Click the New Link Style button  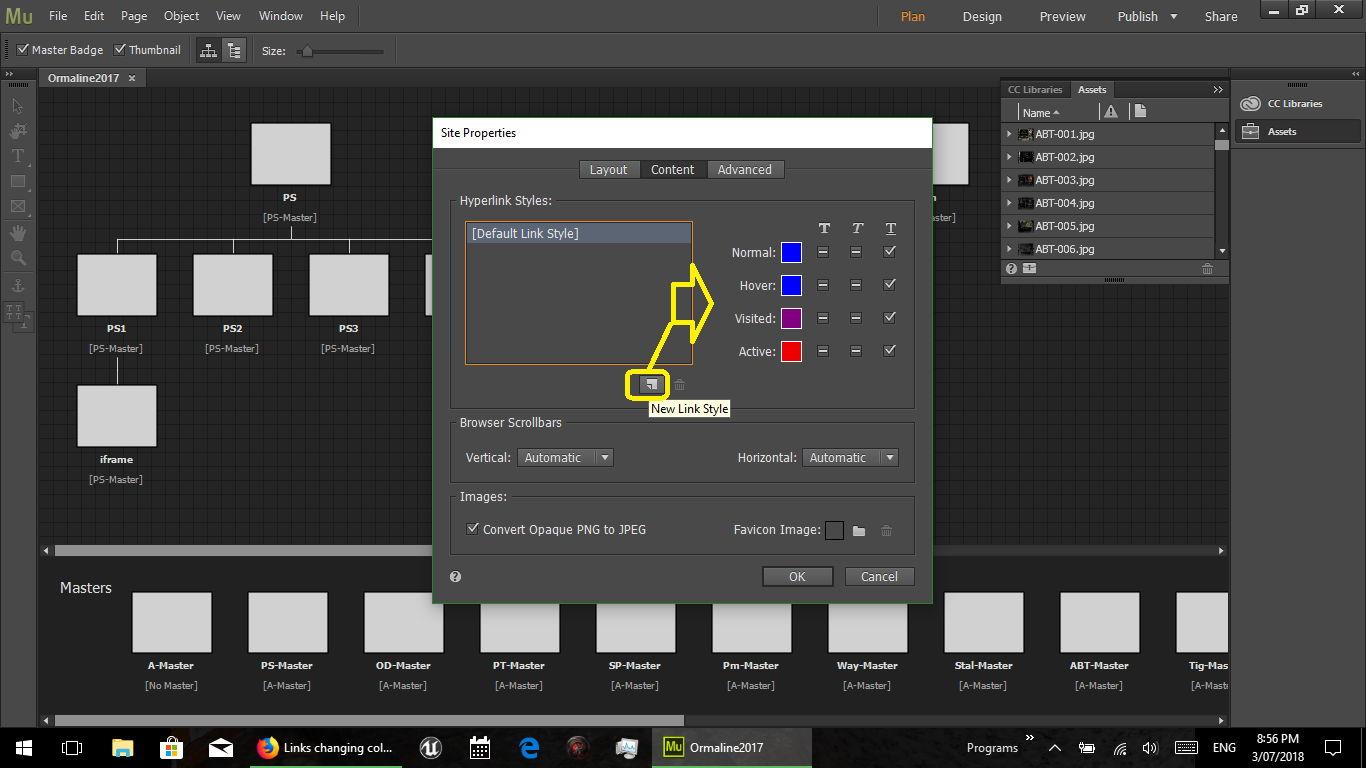(651, 384)
